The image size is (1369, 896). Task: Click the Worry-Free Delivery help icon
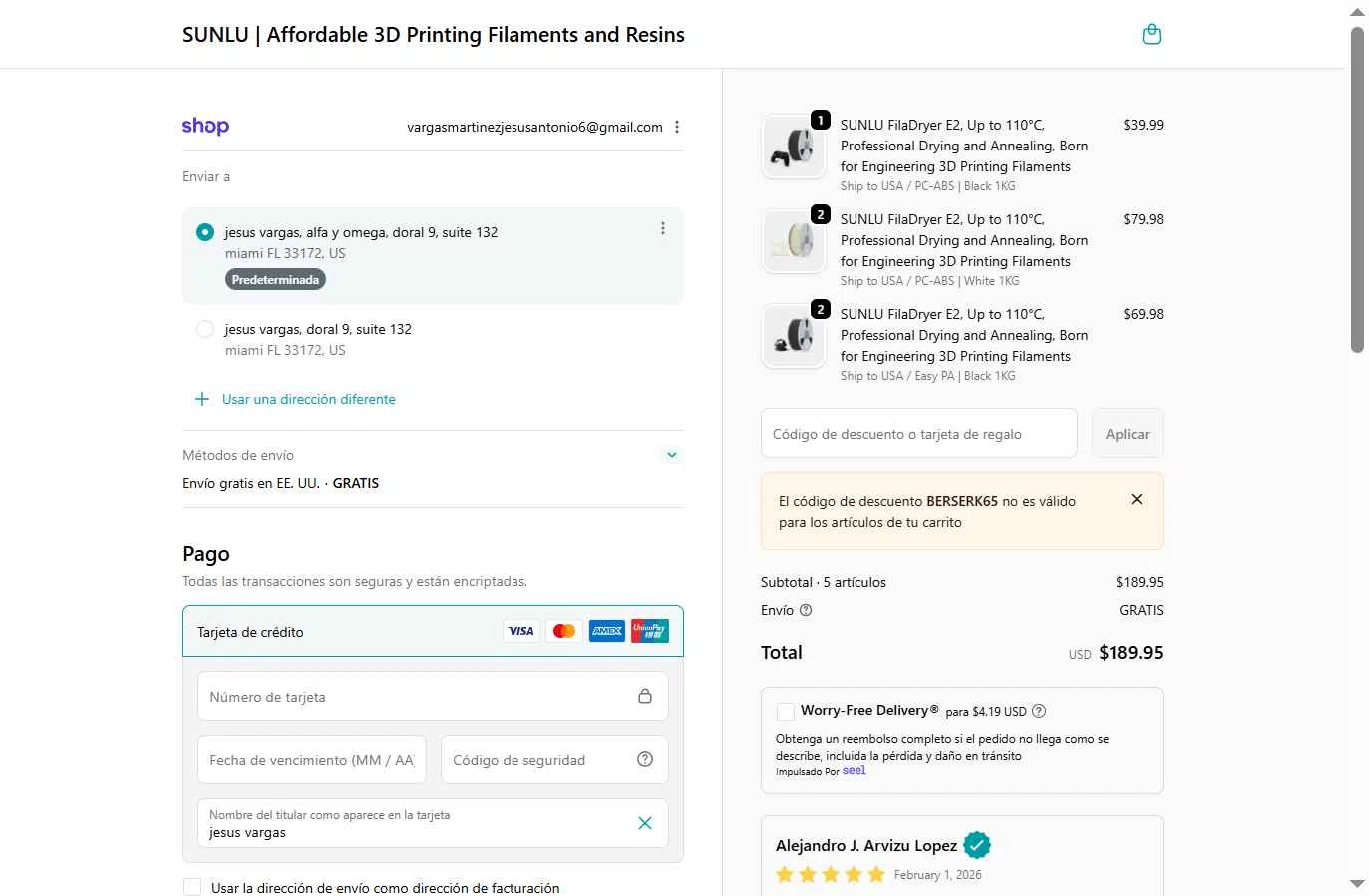(x=1039, y=711)
